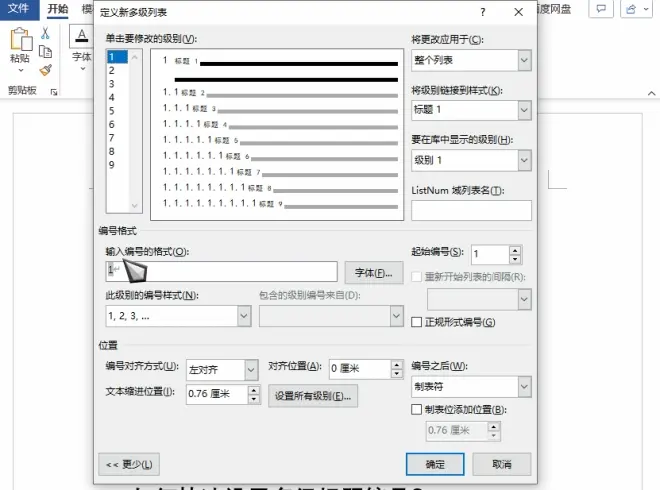Viewport: 660px width, 490px height.
Task: Open the 要在库中显示的级别 dropdown
Action: click(524, 160)
